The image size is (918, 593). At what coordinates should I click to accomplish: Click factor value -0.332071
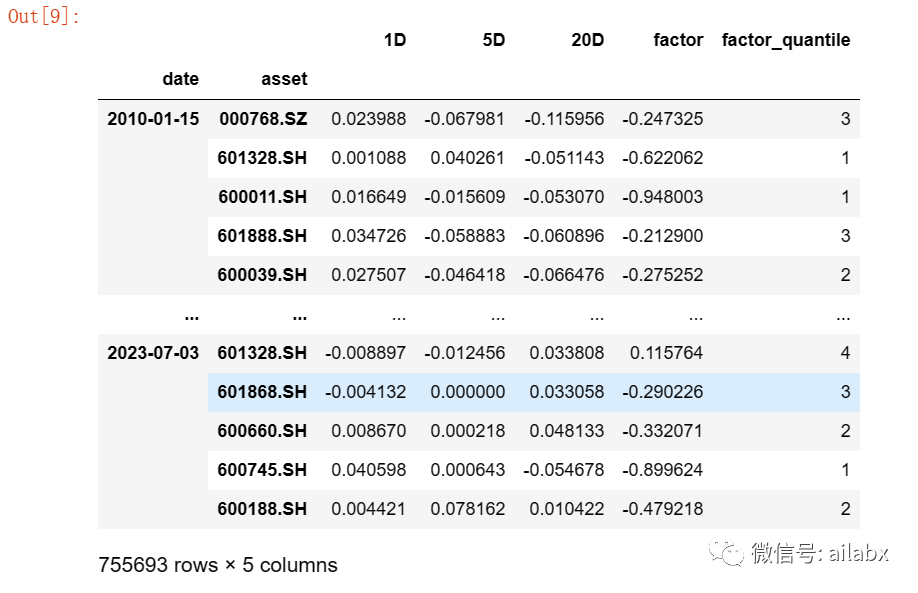[662, 431]
